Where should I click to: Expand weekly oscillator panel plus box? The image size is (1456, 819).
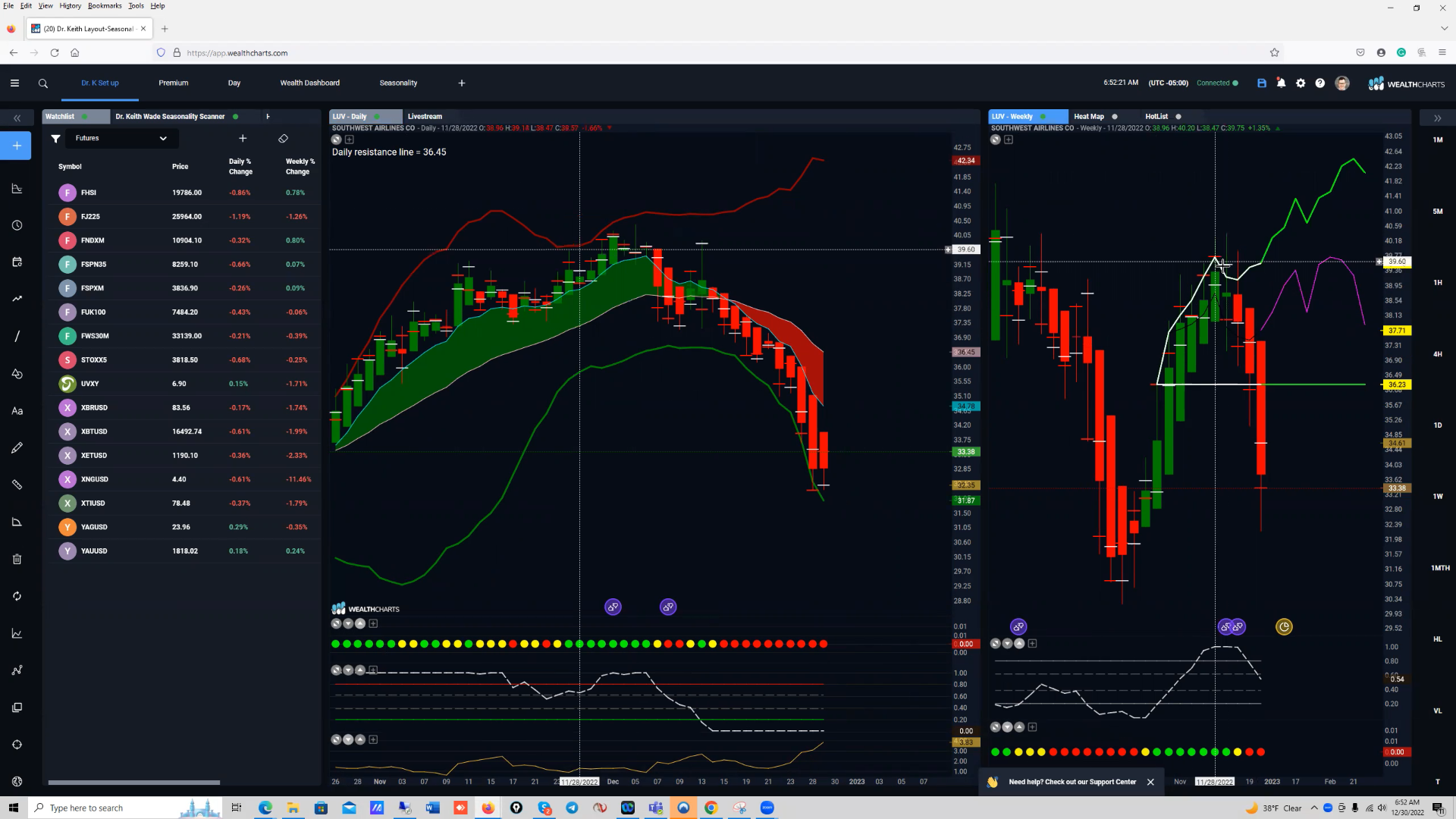(x=1032, y=644)
